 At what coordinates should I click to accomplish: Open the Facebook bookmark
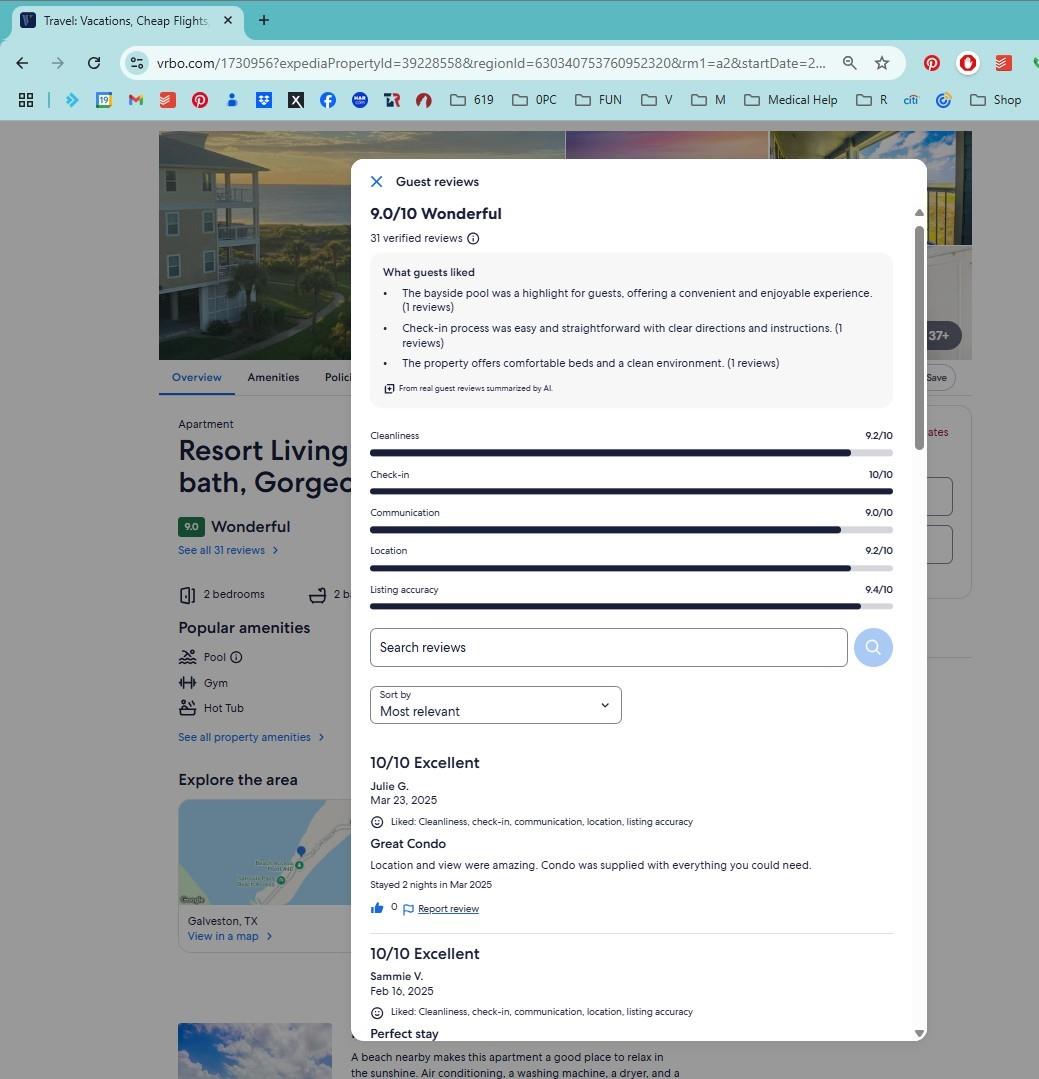click(327, 100)
